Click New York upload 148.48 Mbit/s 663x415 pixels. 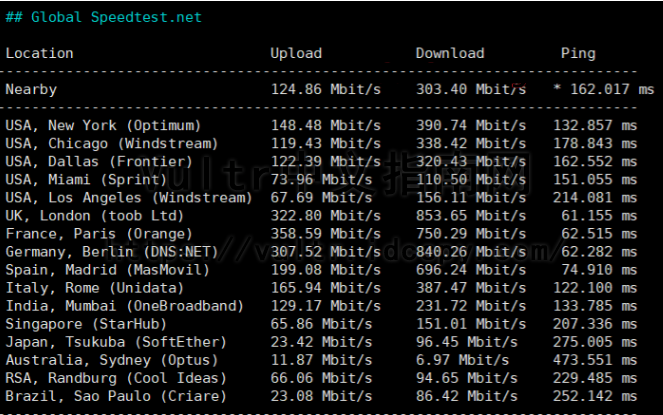pos(326,126)
